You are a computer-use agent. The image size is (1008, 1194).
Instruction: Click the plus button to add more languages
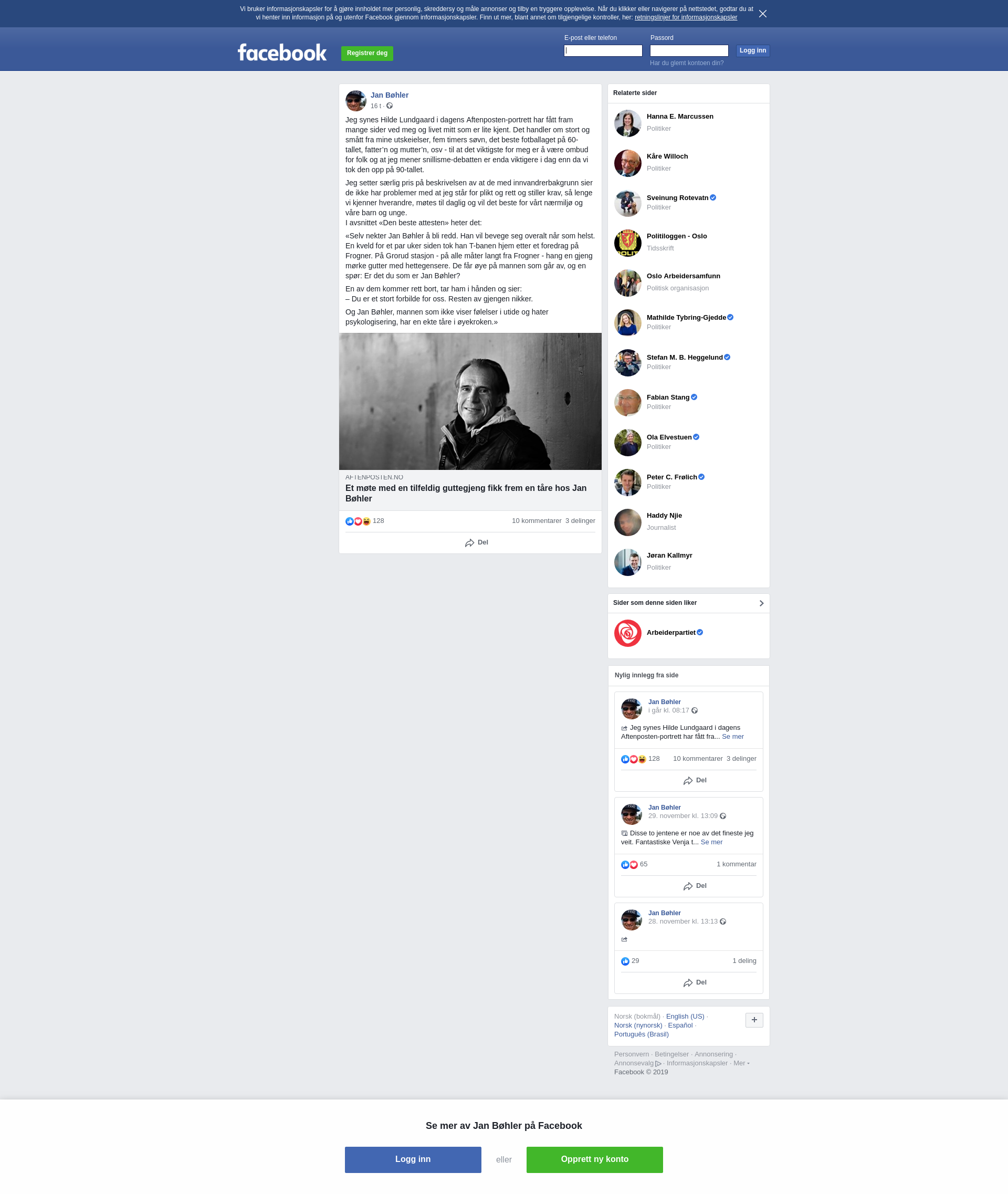click(x=754, y=1020)
